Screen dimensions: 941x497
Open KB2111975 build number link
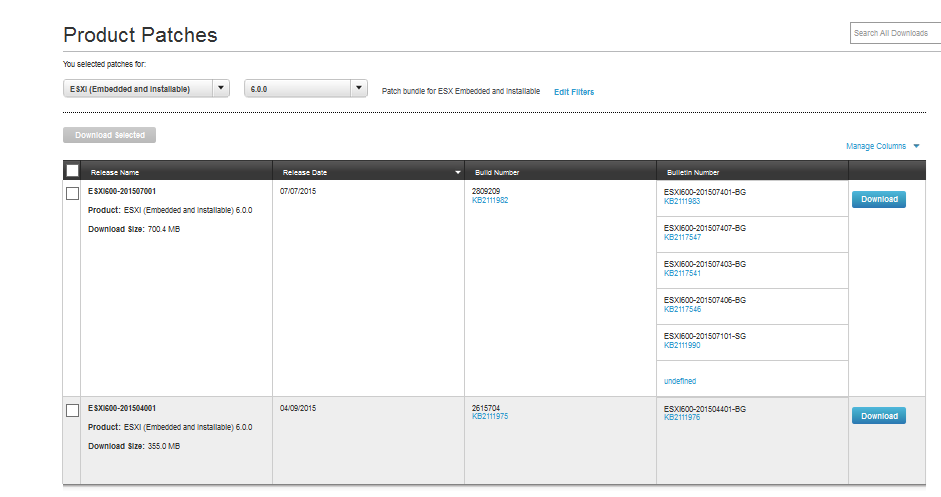[490, 417]
